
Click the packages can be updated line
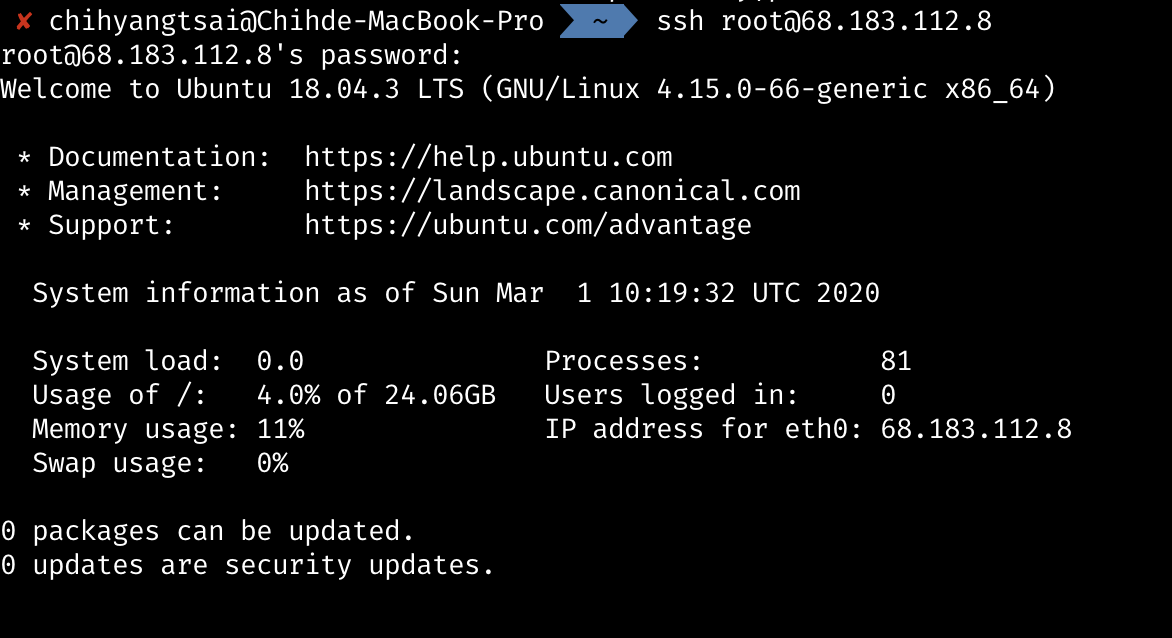click(208, 531)
